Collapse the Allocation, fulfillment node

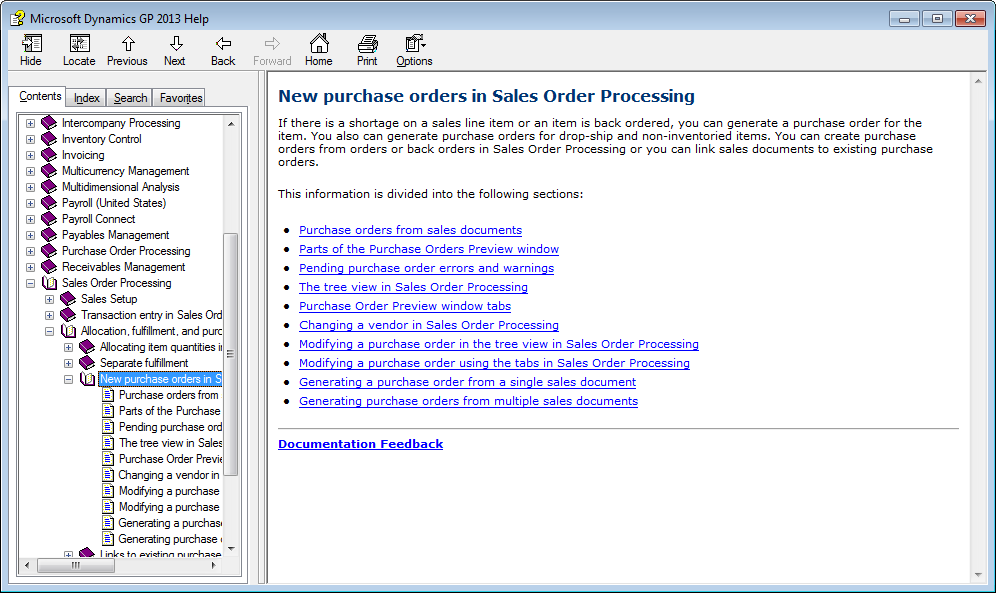coord(49,331)
